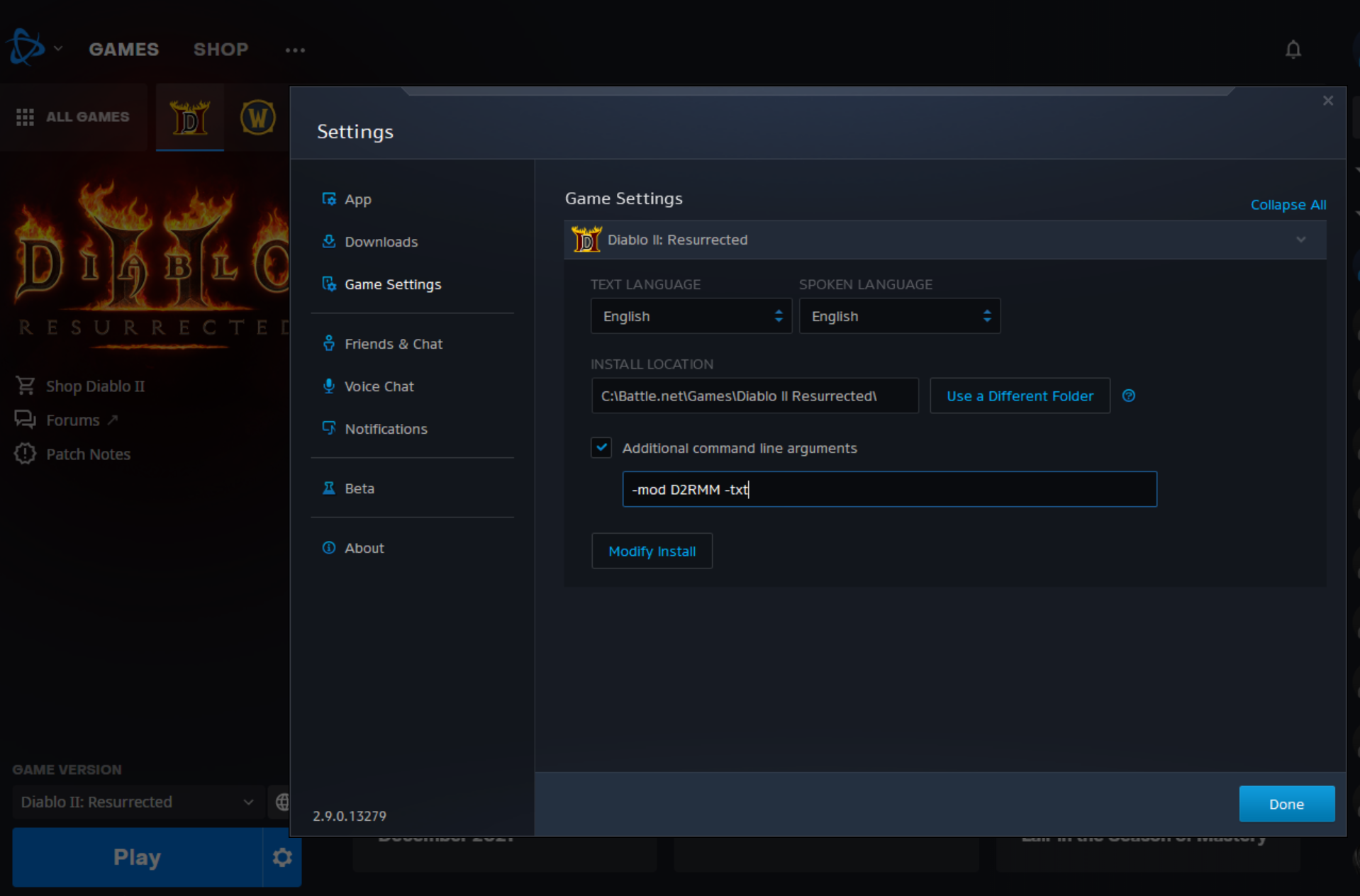This screenshot has width=1360, height=896.
Task: Collapse the Diablo II: Resurrected section chevron
Action: pyautogui.click(x=1300, y=240)
